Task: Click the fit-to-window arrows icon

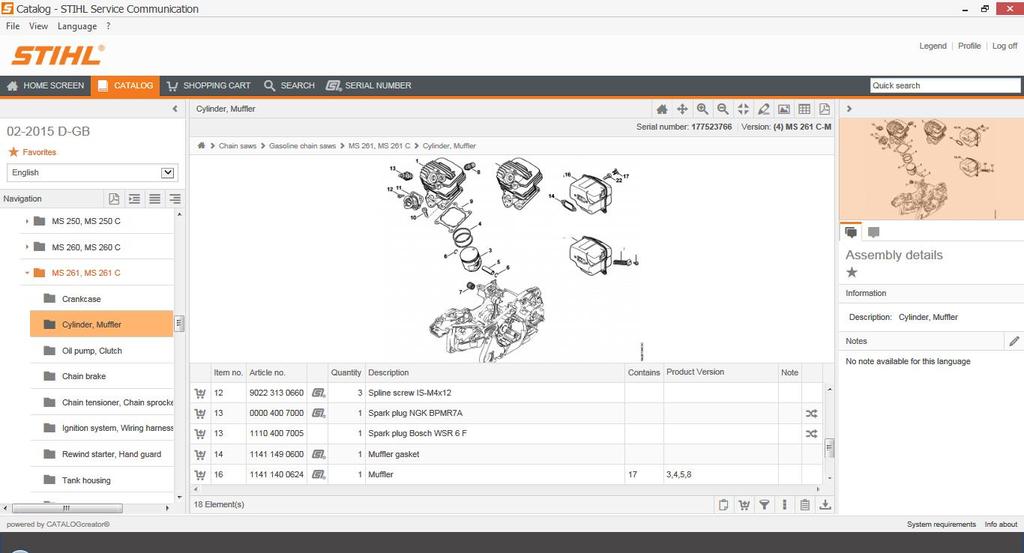Action: 743,109
